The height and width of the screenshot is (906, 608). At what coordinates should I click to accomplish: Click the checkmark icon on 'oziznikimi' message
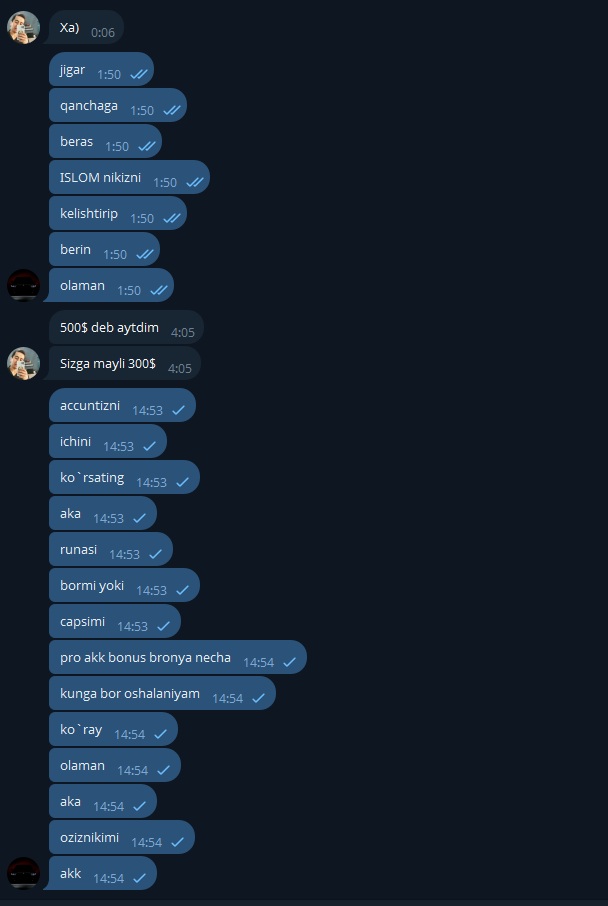point(177,843)
